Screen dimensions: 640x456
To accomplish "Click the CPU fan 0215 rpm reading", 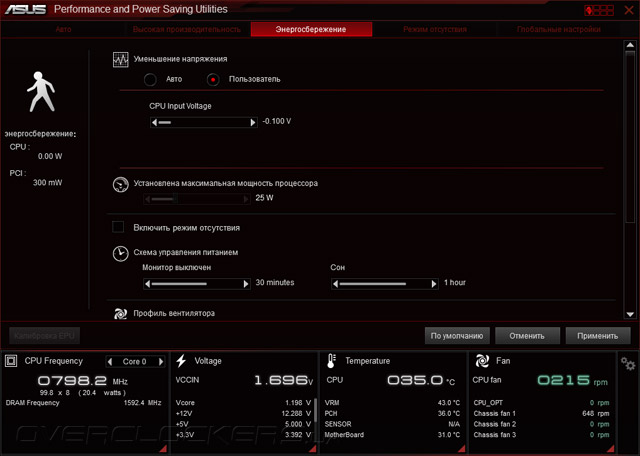I will (572, 380).
